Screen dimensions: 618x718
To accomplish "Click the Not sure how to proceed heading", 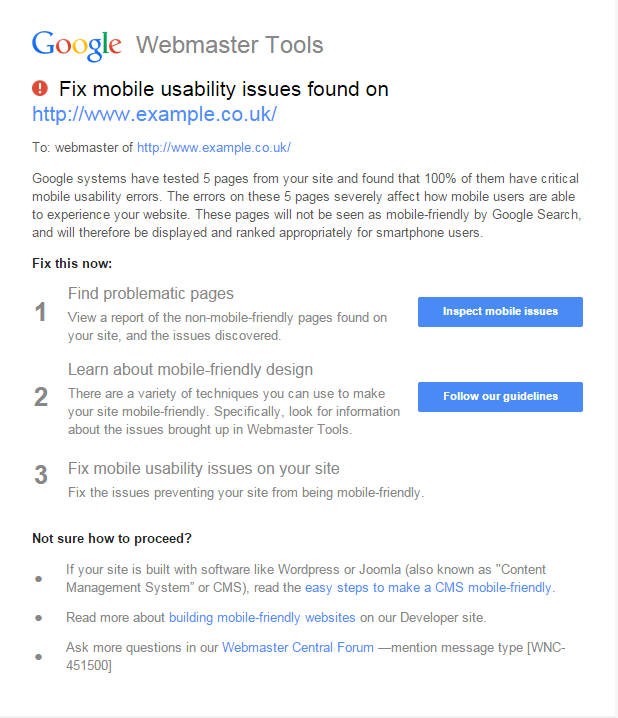I will click(112, 538).
